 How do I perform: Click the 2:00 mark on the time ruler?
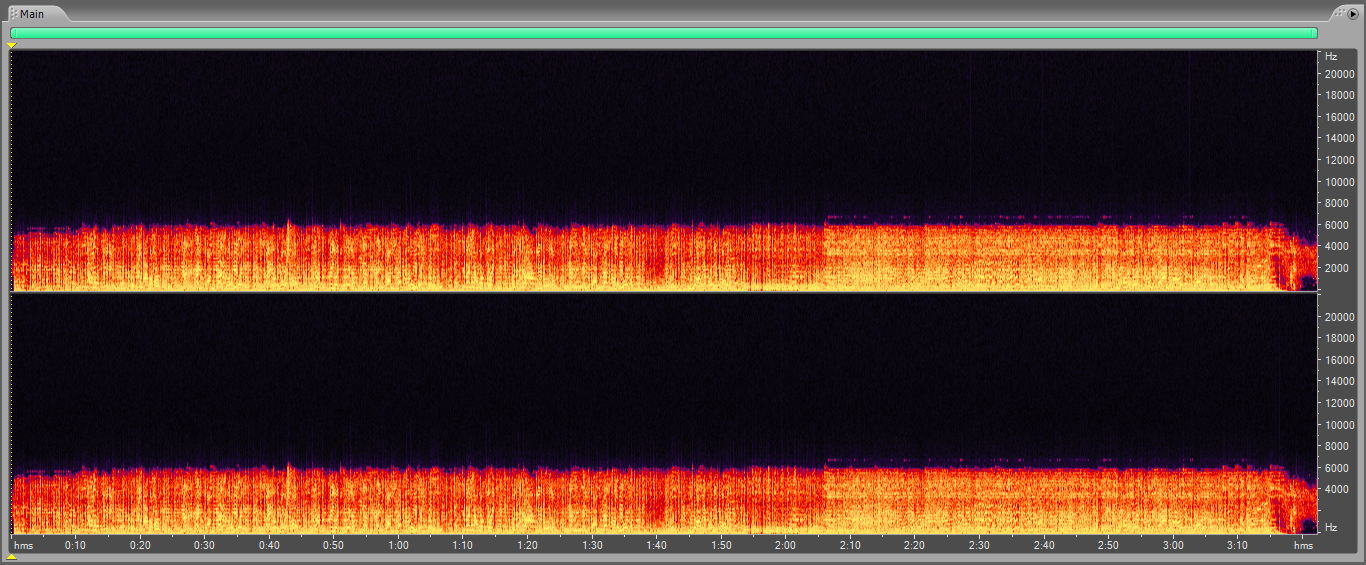click(785, 546)
